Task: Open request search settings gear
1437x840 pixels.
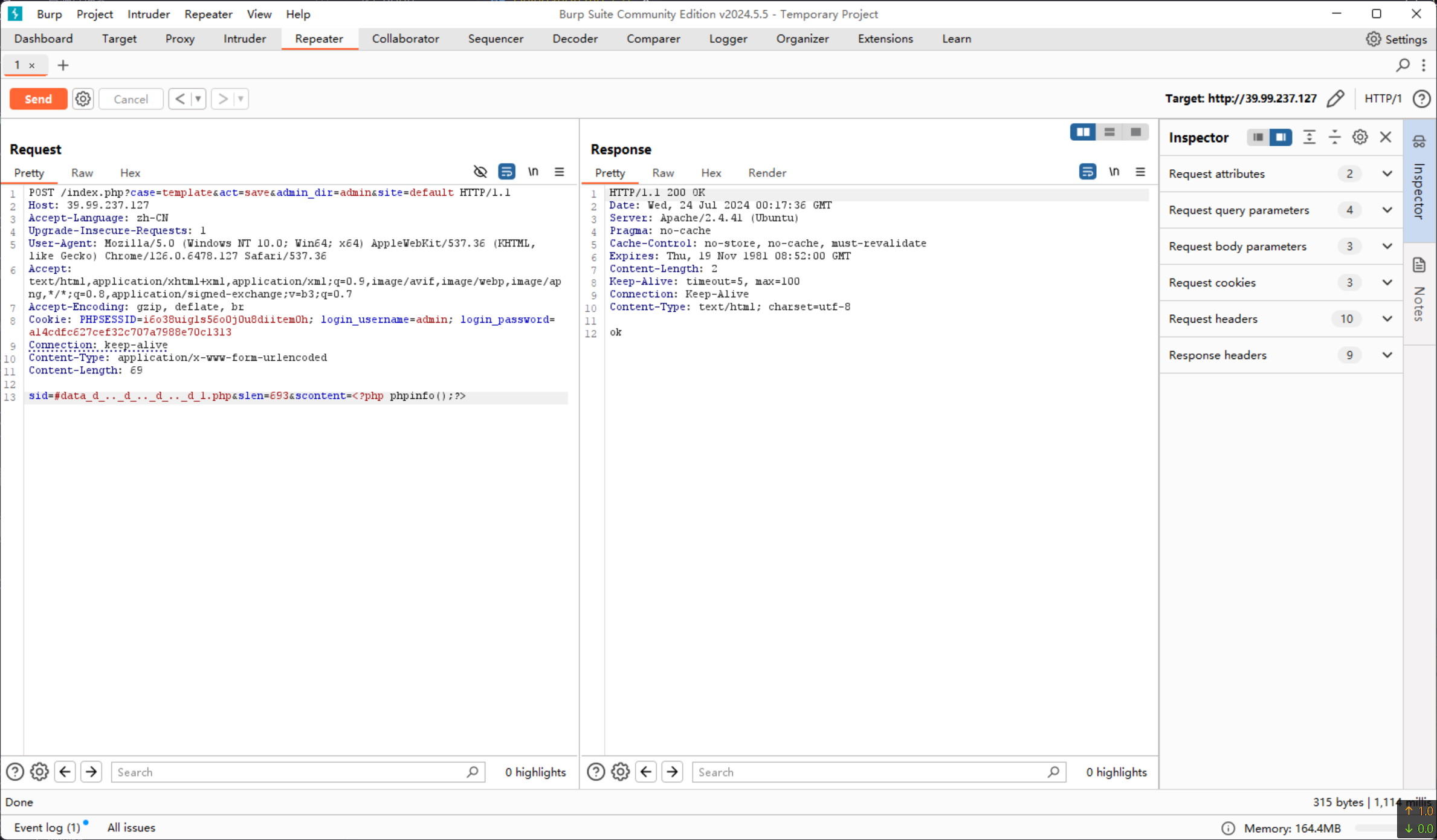Action: point(39,772)
